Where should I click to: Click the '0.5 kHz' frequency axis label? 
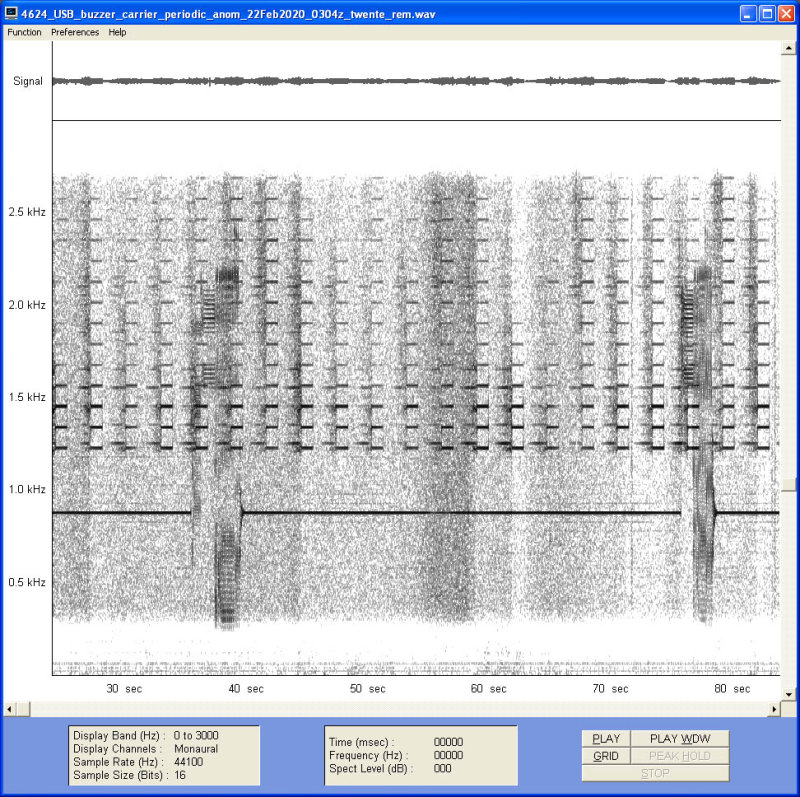[x=27, y=582]
